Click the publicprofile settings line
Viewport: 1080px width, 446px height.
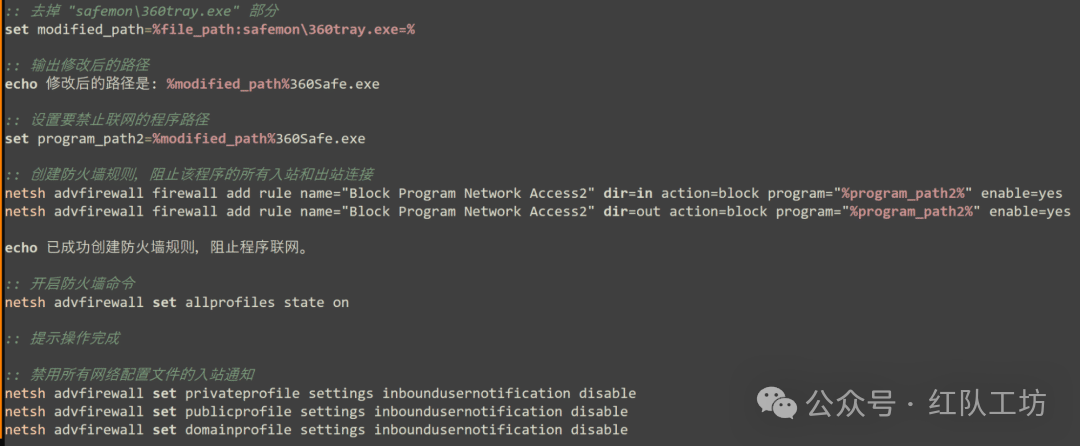316,412
